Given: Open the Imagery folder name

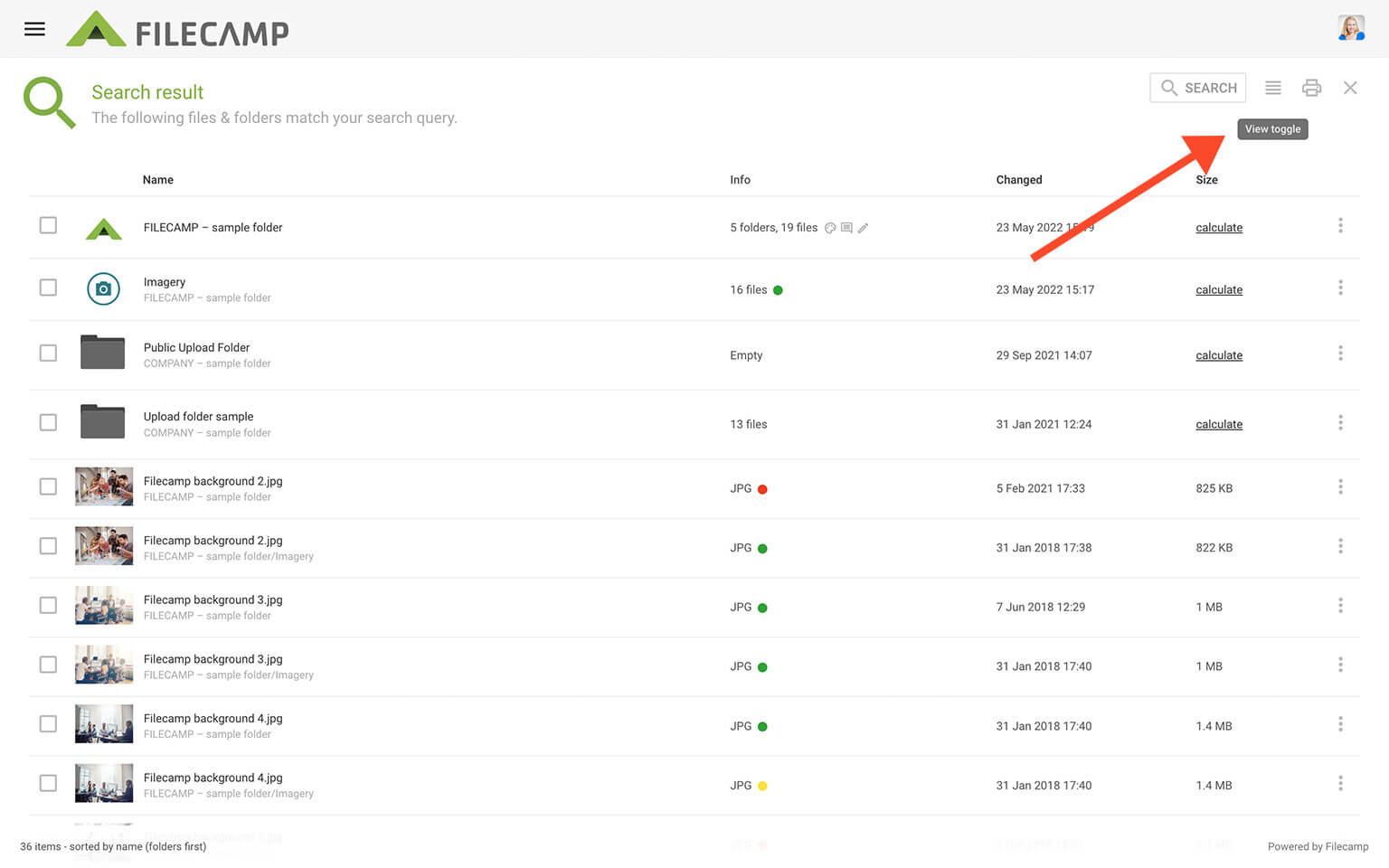Looking at the screenshot, I should point(165,282).
